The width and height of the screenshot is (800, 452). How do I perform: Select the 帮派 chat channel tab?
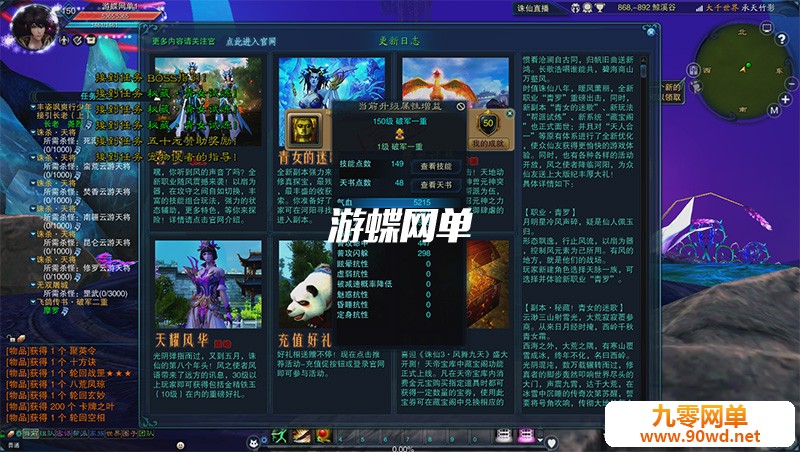point(79,434)
